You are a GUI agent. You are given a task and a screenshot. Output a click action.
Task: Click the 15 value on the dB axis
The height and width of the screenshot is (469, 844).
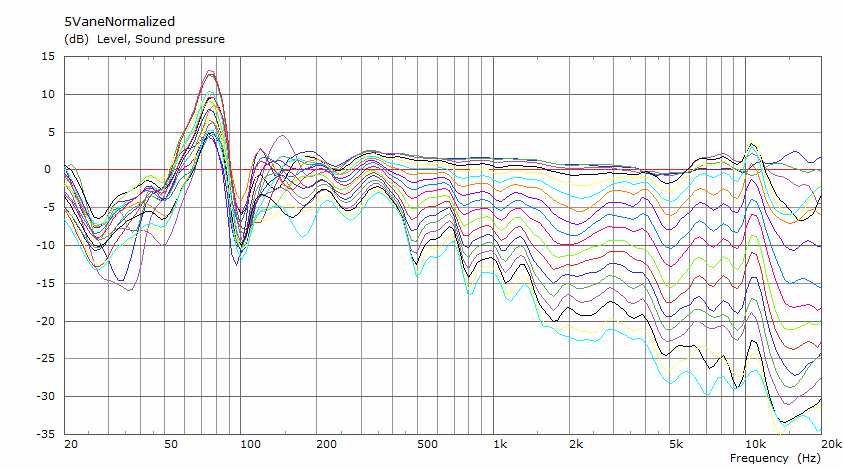tap(48, 57)
